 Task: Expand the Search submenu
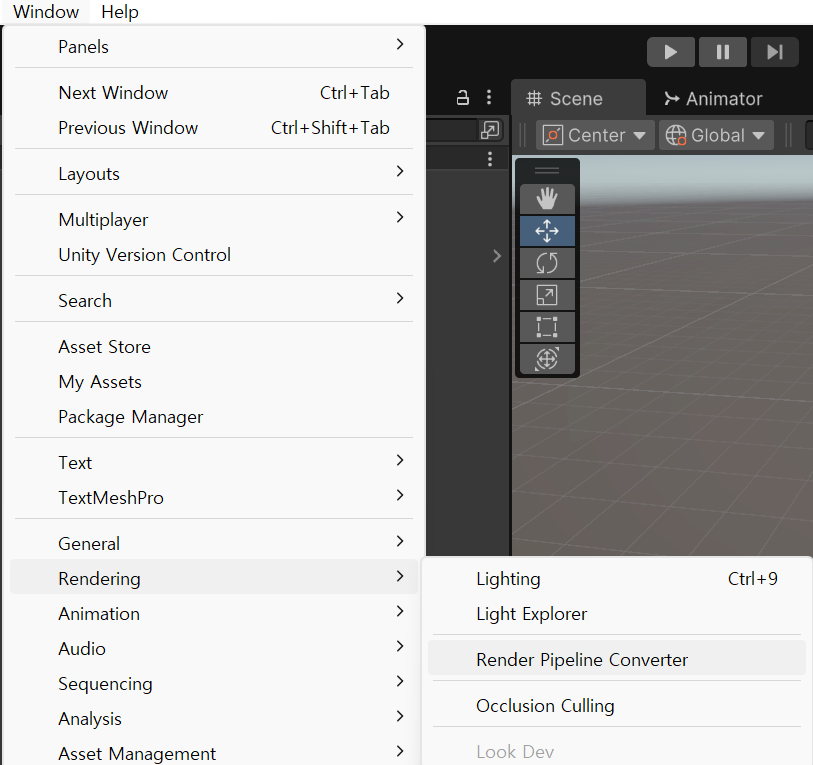pyautogui.click(x=214, y=300)
